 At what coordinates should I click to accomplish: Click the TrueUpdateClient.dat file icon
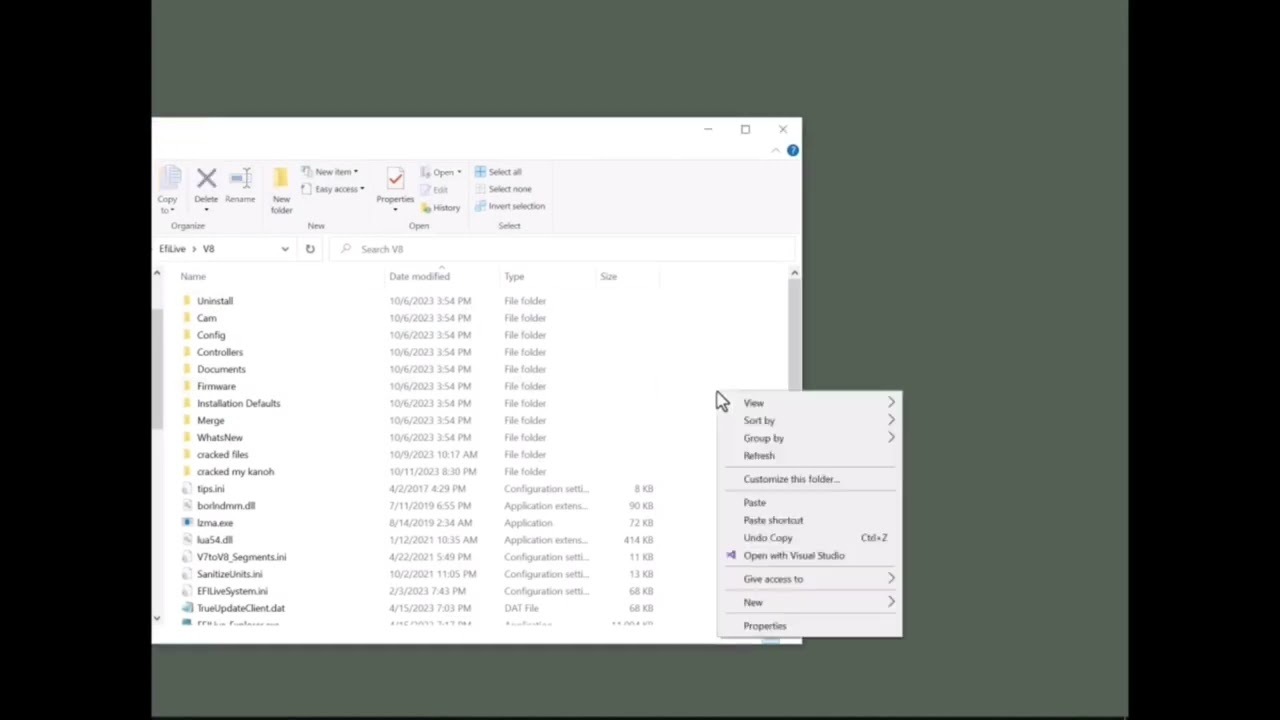(x=186, y=608)
